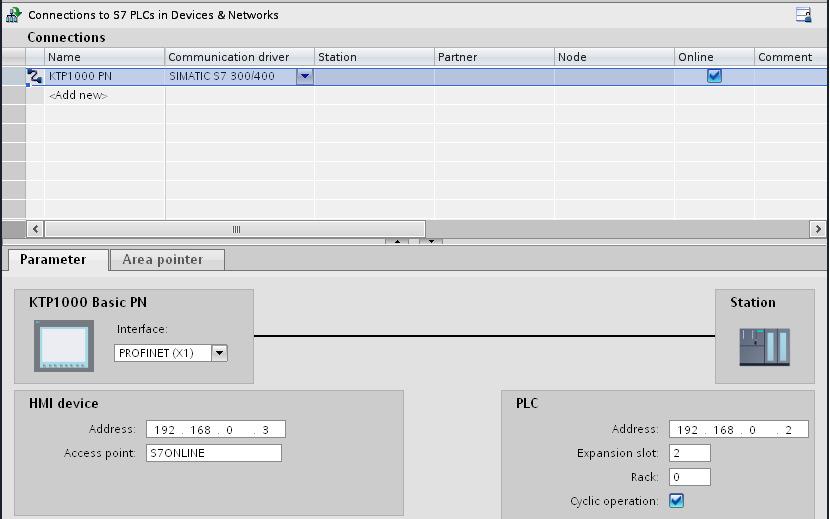Click the Access point S7ONLINE field

click(x=214, y=453)
